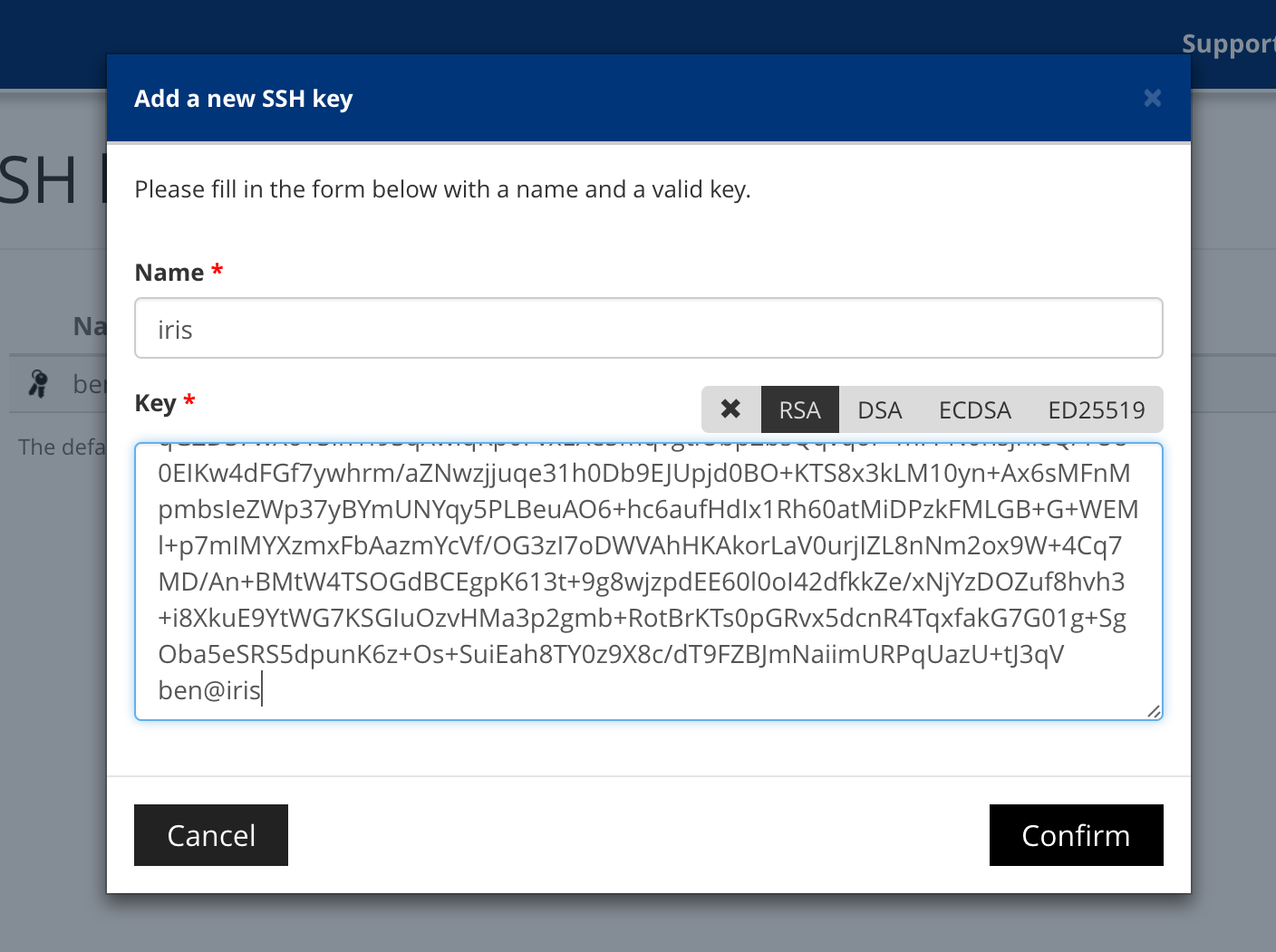Click the Key field label
Image resolution: width=1276 pixels, height=952 pixels.
[x=155, y=403]
